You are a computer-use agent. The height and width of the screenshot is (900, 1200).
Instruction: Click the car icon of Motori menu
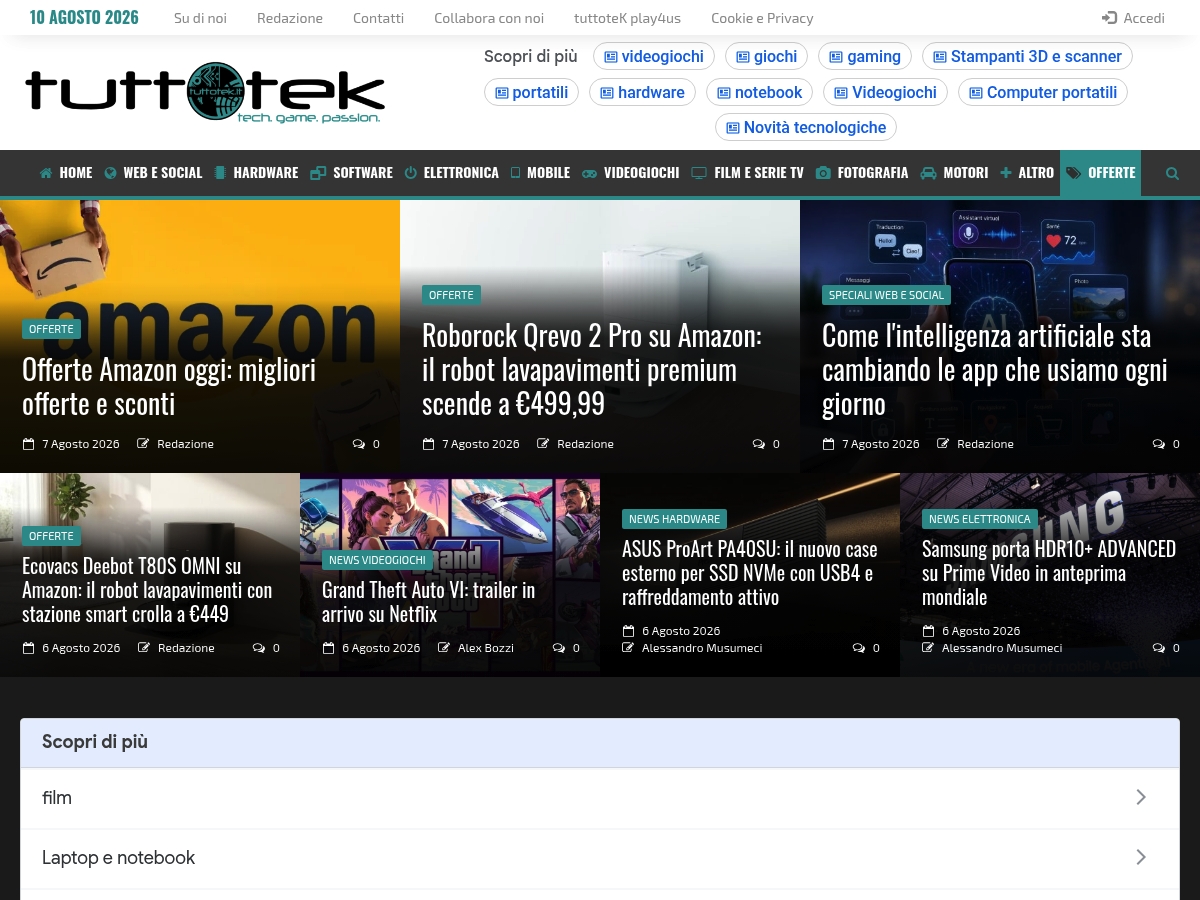(928, 173)
